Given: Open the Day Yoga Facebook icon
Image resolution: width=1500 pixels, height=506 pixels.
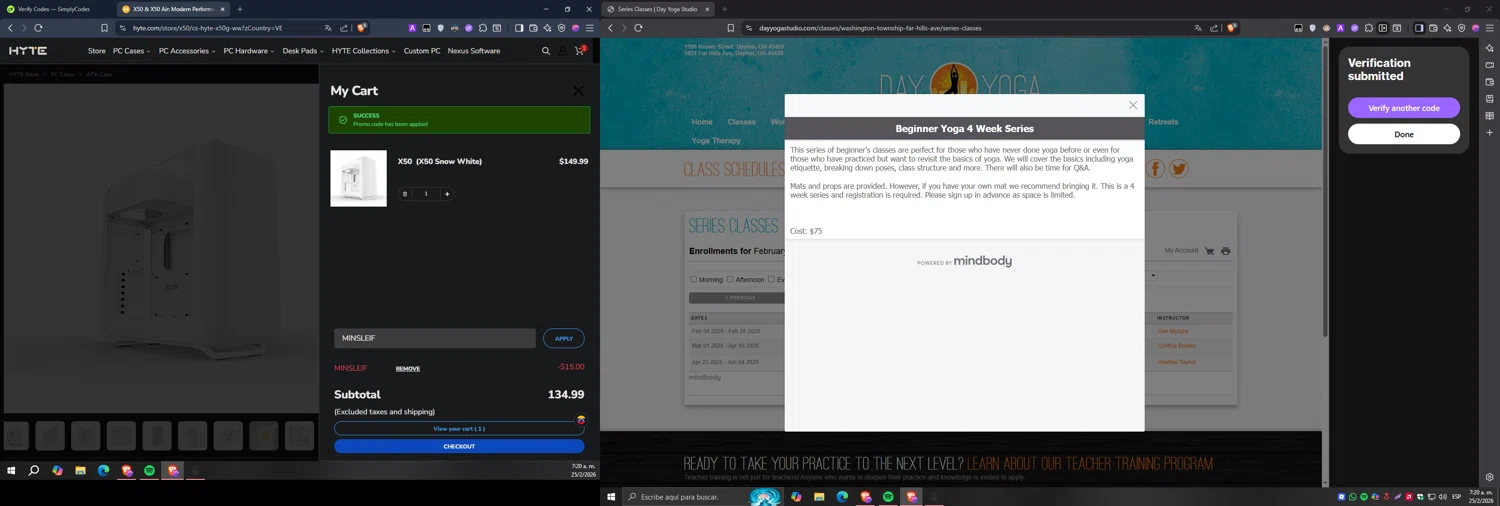Looking at the screenshot, I should [x=1156, y=168].
